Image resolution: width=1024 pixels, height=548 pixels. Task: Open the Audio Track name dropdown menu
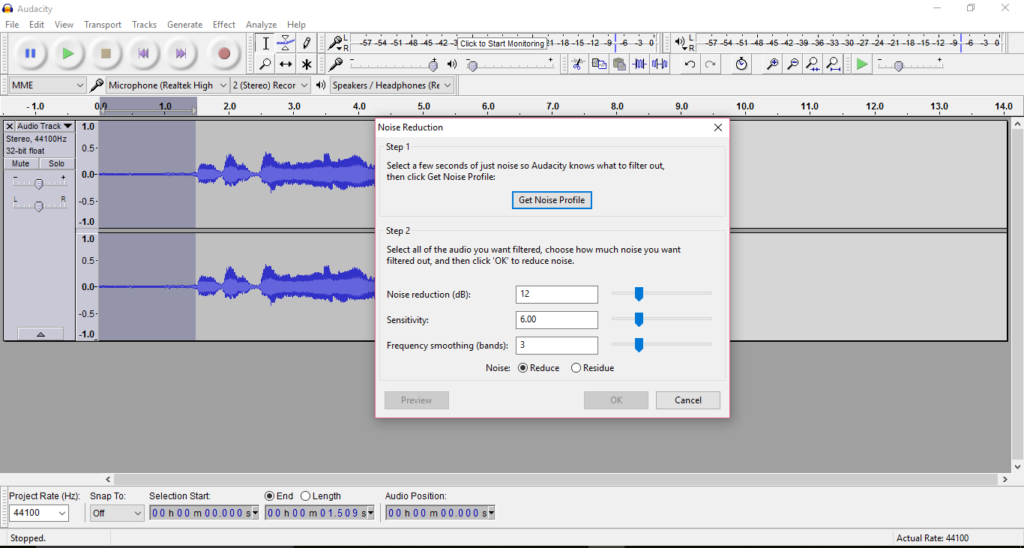[44, 126]
